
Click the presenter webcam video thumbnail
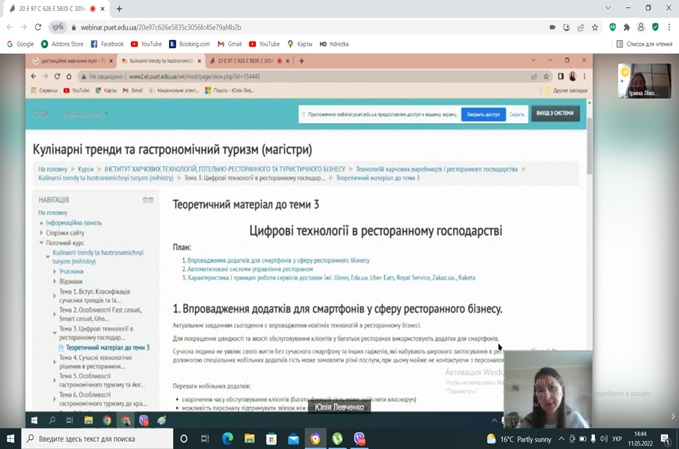(x=548, y=389)
